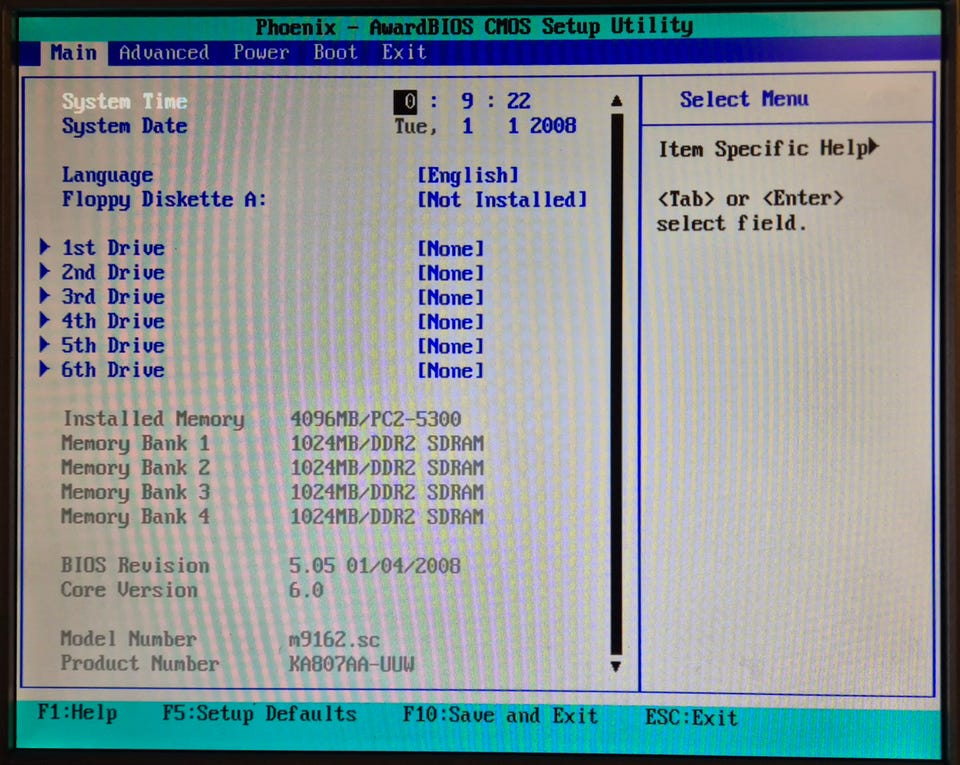Select the 2nd Drive entry

click(x=113, y=272)
